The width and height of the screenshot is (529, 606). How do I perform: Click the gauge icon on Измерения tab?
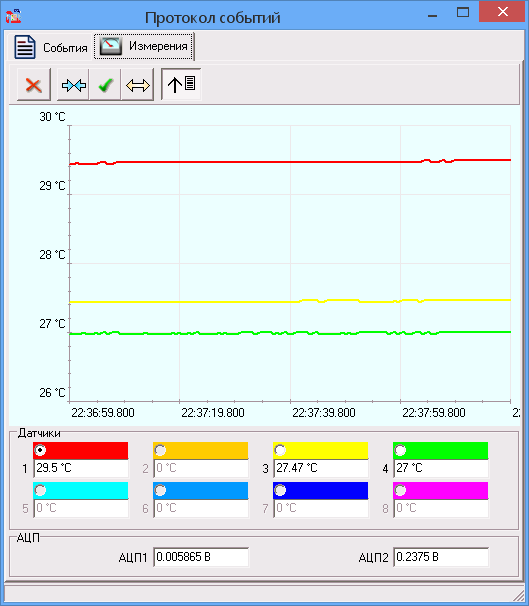pos(111,46)
